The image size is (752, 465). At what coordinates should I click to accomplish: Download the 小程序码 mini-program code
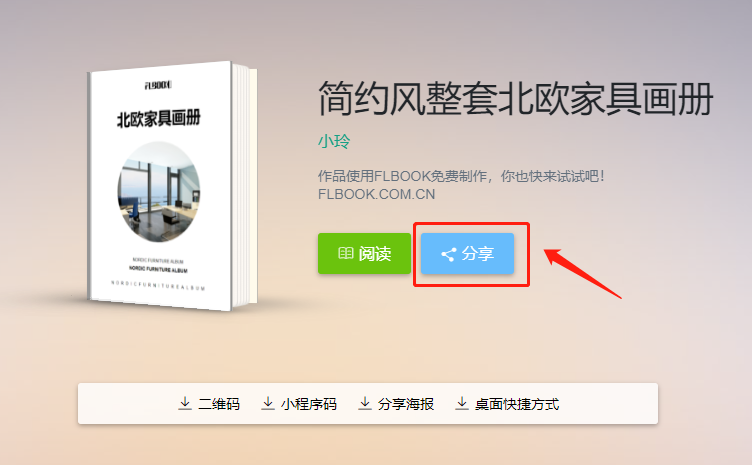(x=309, y=404)
